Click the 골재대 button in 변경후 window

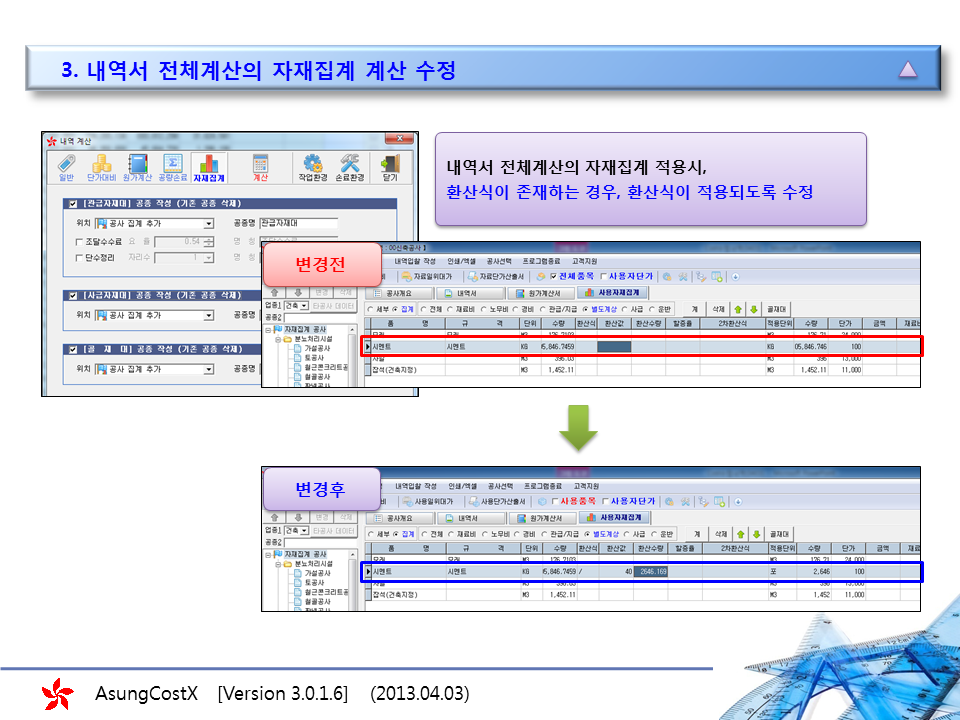click(x=779, y=534)
